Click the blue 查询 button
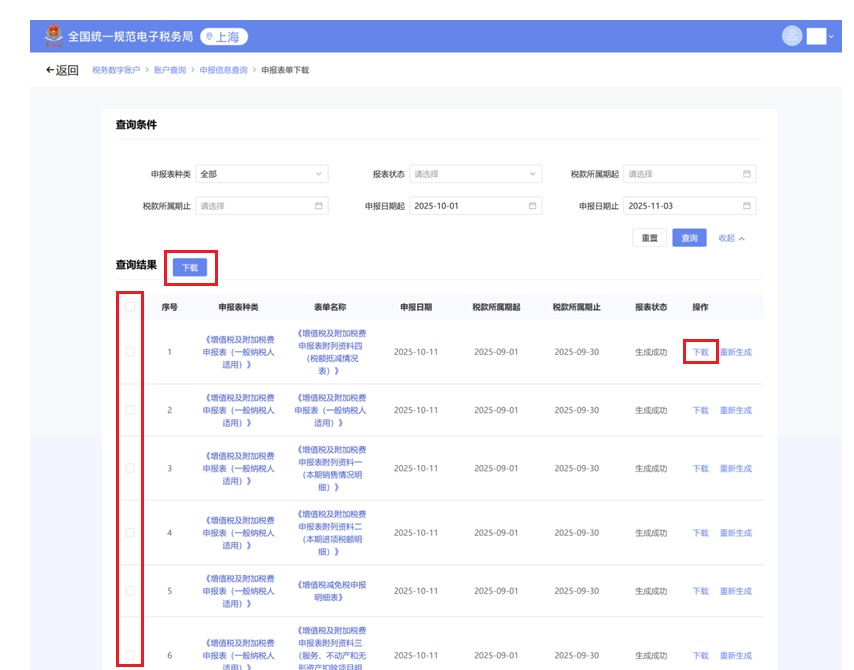Image resolution: width=854 pixels, height=670 pixels. pyautogui.click(x=689, y=238)
